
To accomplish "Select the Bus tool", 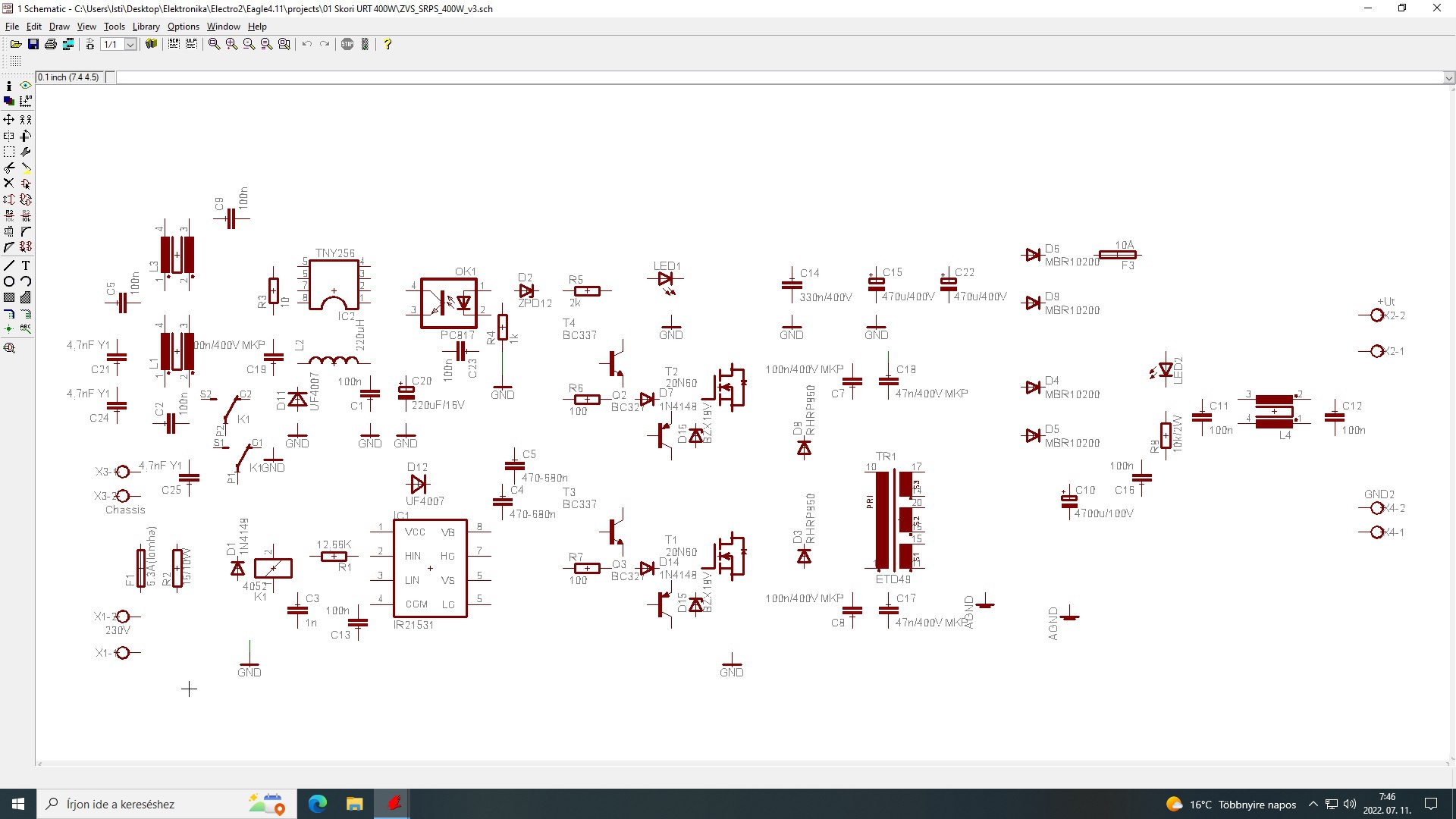I will click(9, 313).
